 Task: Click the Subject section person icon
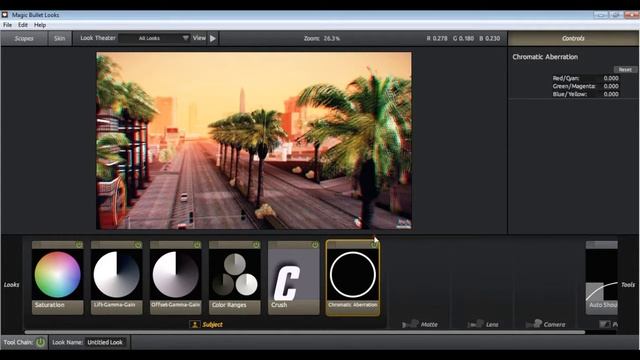pyautogui.click(x=195, y=324)
